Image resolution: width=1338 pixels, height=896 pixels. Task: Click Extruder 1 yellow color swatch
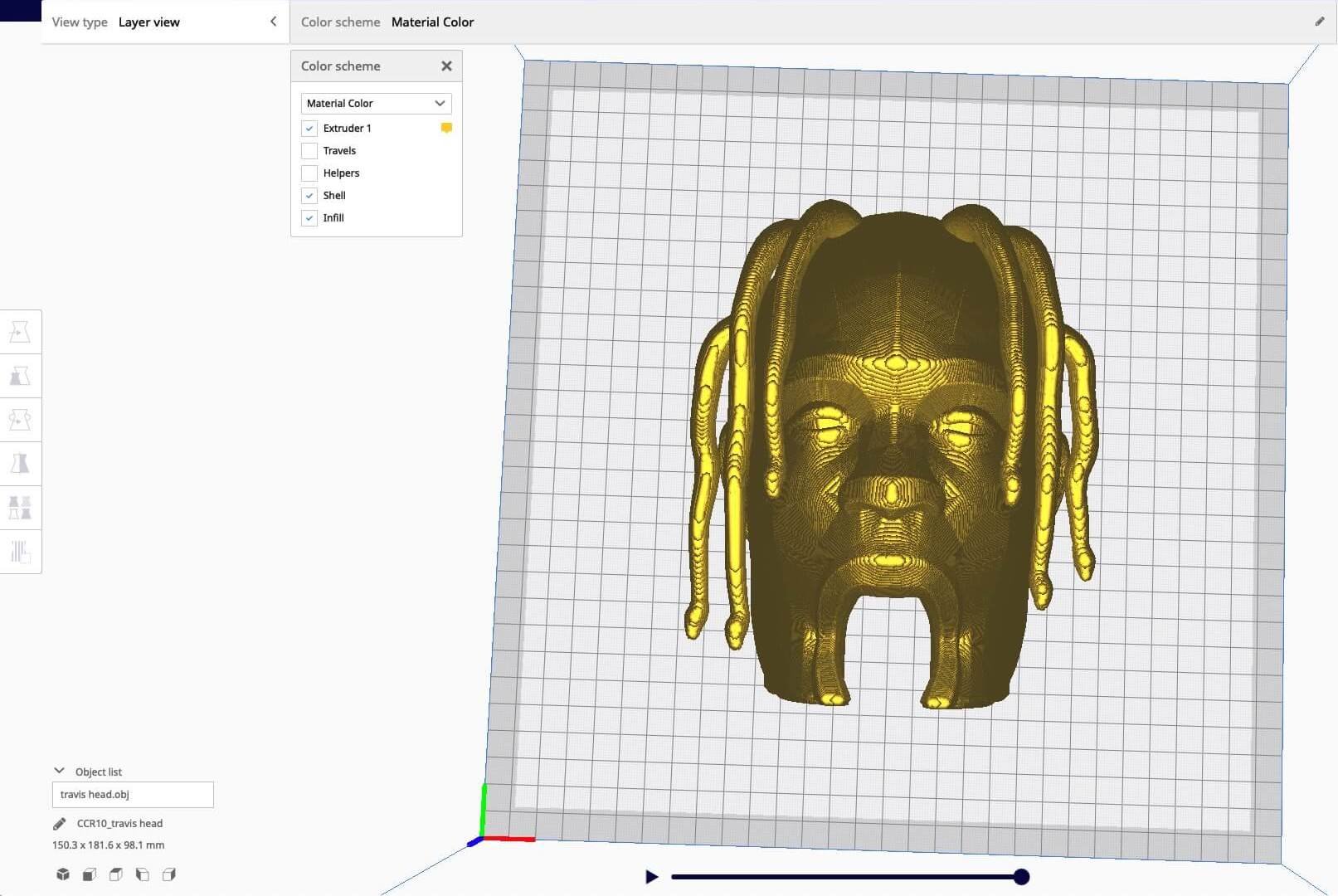pyautogui.click(x=446, y=128)
